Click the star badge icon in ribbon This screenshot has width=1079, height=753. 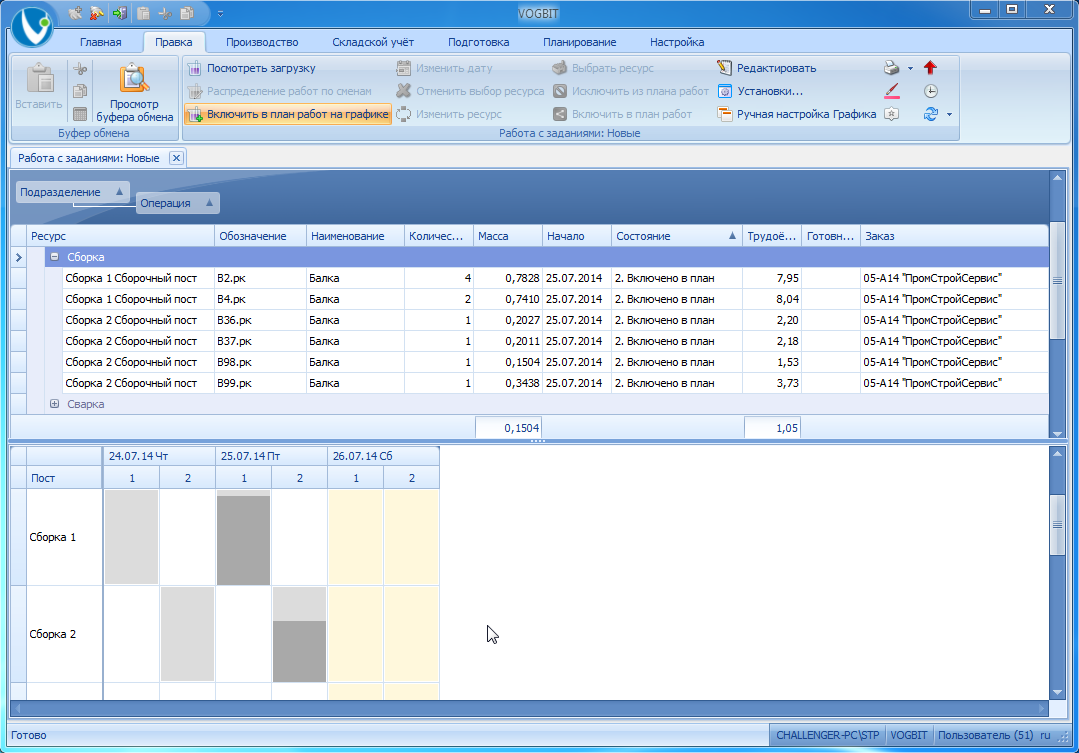892,114
